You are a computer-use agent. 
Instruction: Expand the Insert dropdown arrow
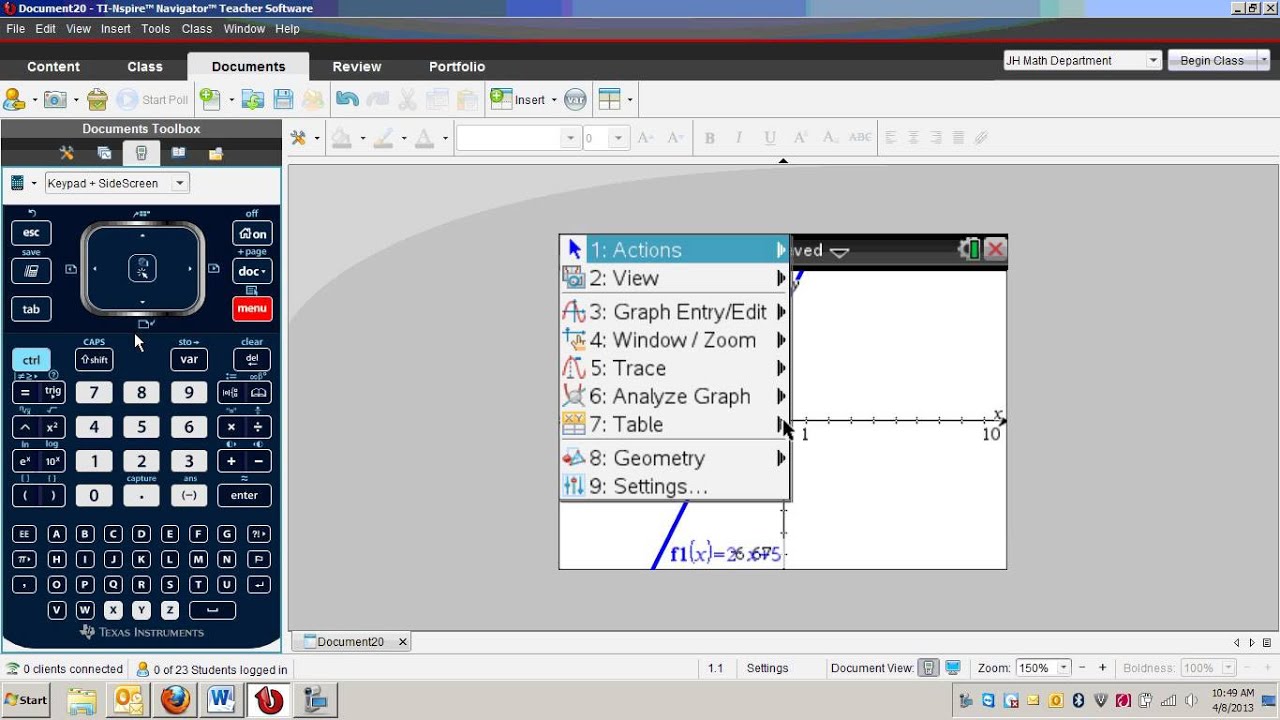[x=554, y=100]
